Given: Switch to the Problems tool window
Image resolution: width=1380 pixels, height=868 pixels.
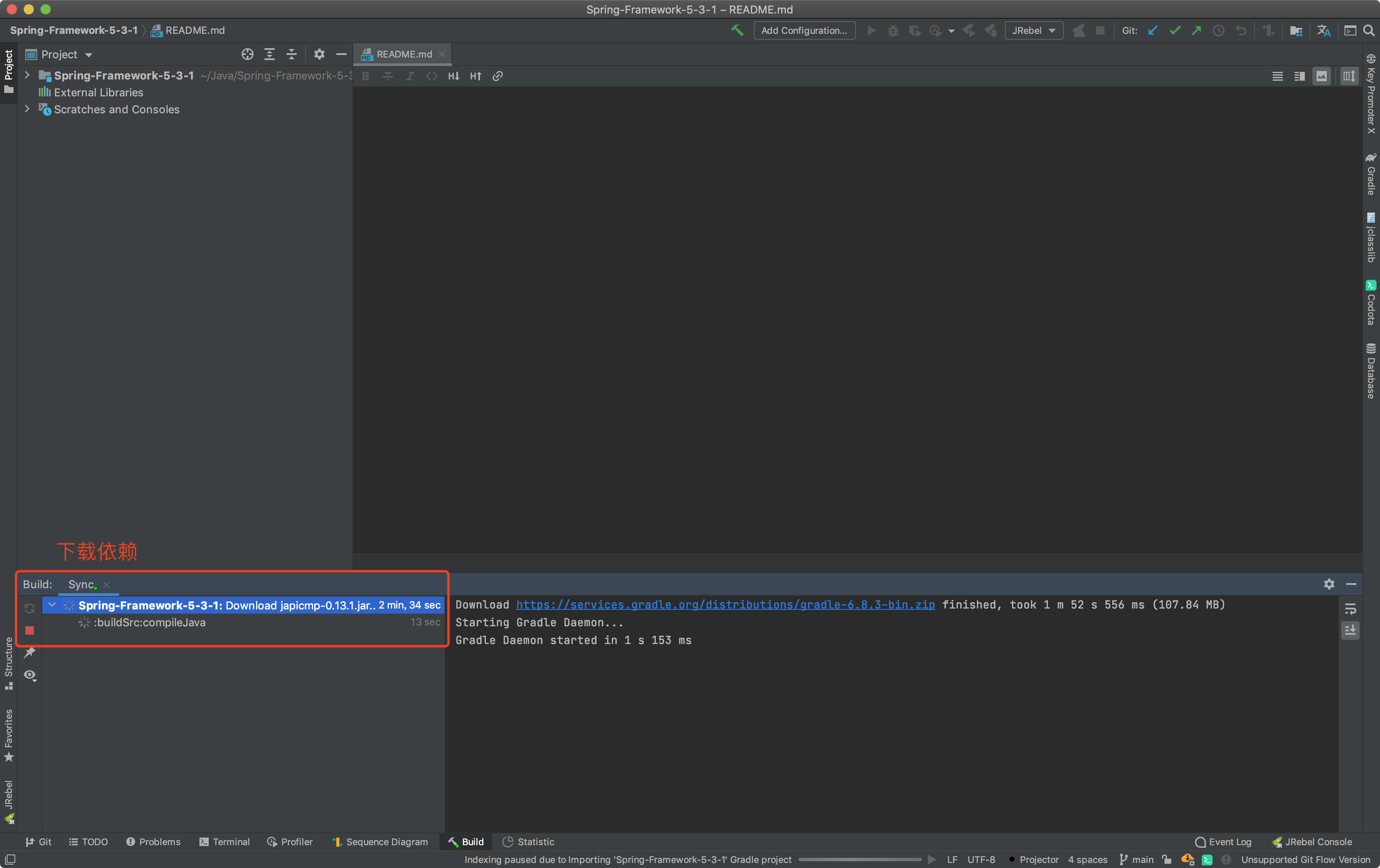Looking at the screenshot, I should [x=153, y=842].
